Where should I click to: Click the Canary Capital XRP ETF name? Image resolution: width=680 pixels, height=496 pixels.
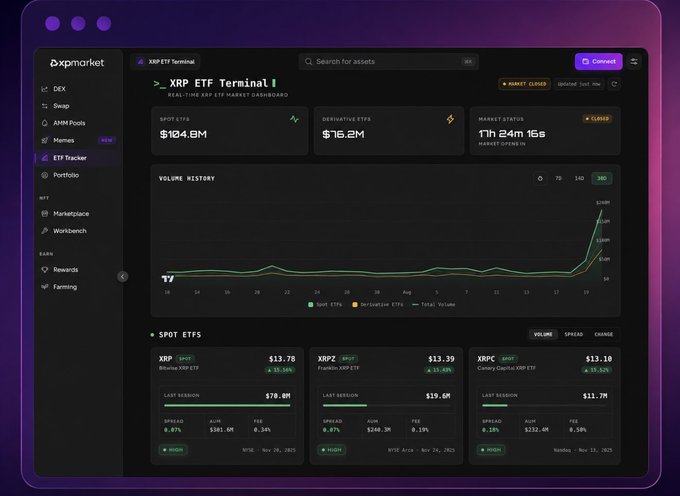tap(506, 368)
